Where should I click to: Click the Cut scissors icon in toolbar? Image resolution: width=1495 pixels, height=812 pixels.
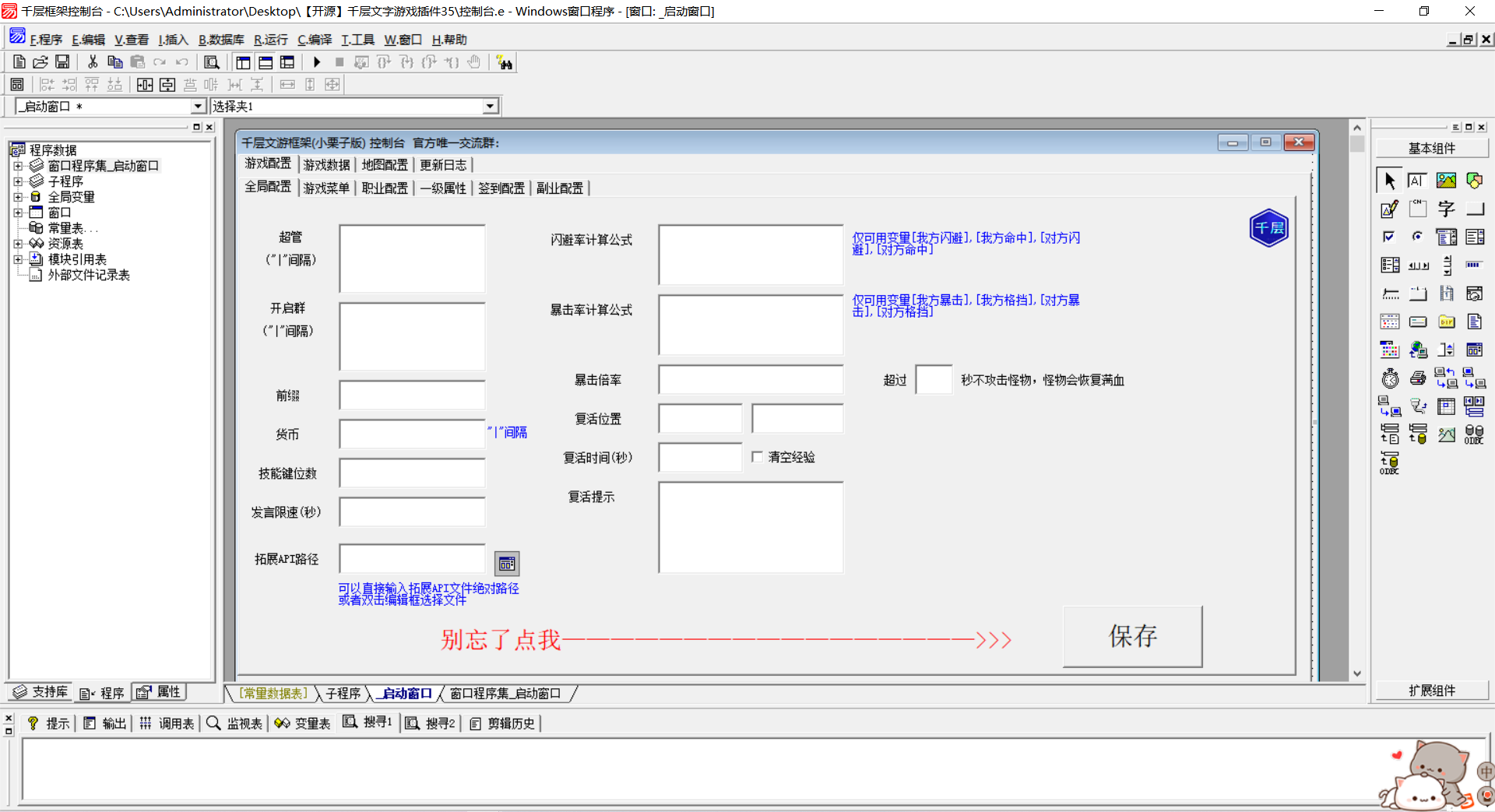[93, 62]
